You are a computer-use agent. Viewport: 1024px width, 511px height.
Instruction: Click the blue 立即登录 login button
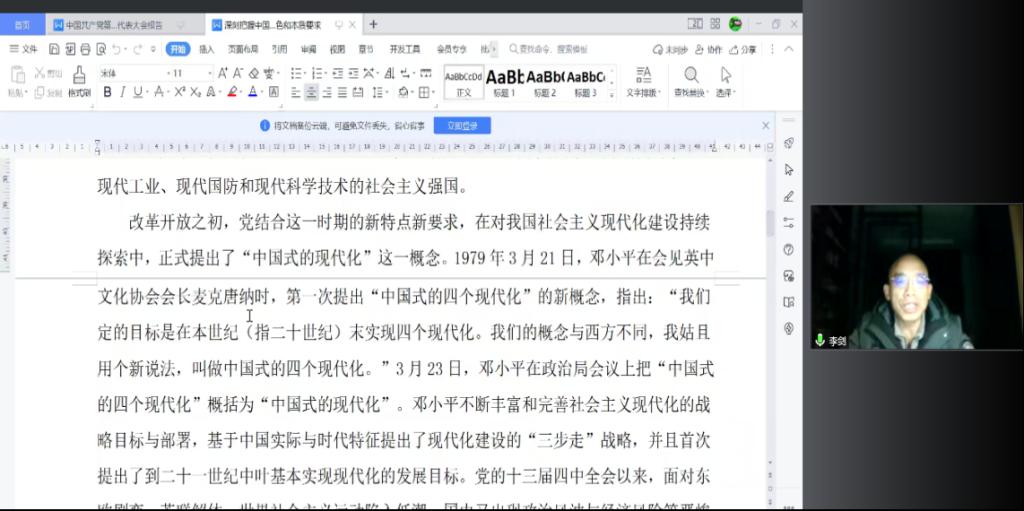click(x=462, y=126)
